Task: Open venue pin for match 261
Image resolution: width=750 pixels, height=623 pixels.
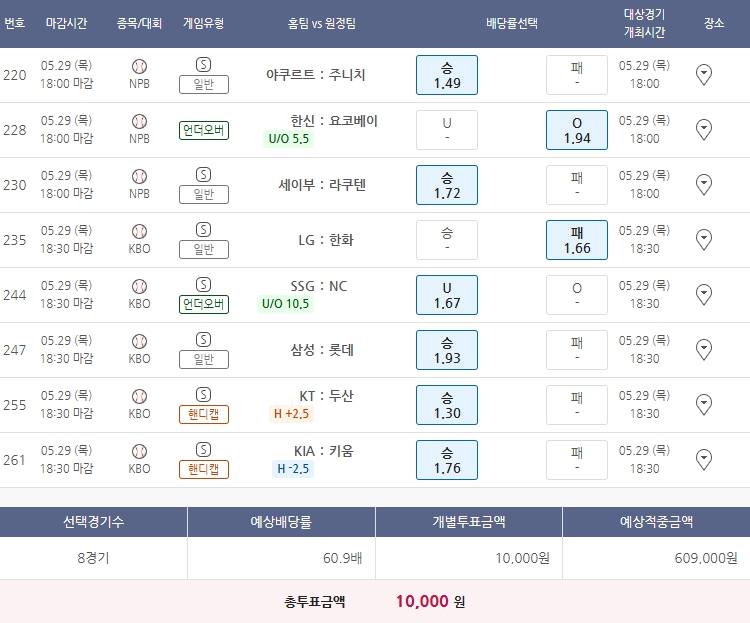Action: click(703, 459)
